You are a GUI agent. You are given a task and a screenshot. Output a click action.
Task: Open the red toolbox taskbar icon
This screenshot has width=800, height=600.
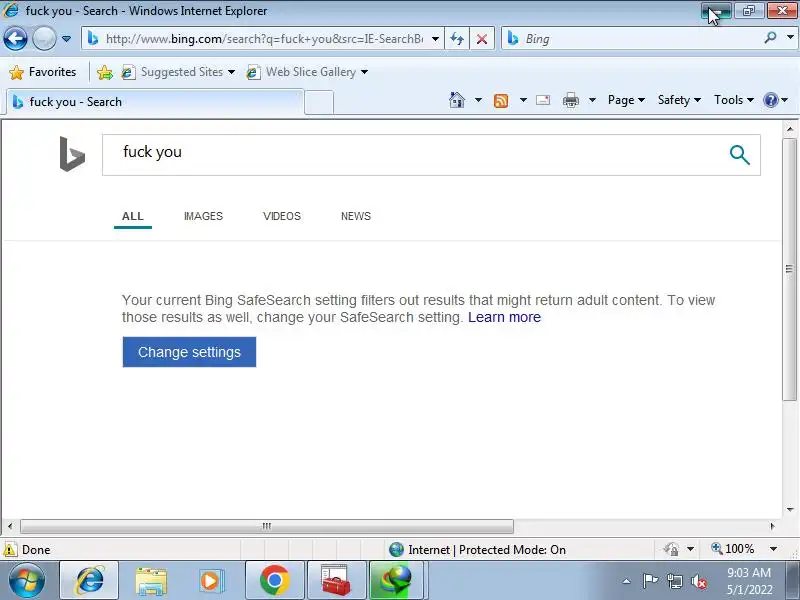pyautogui.click(x=336, y=581)
